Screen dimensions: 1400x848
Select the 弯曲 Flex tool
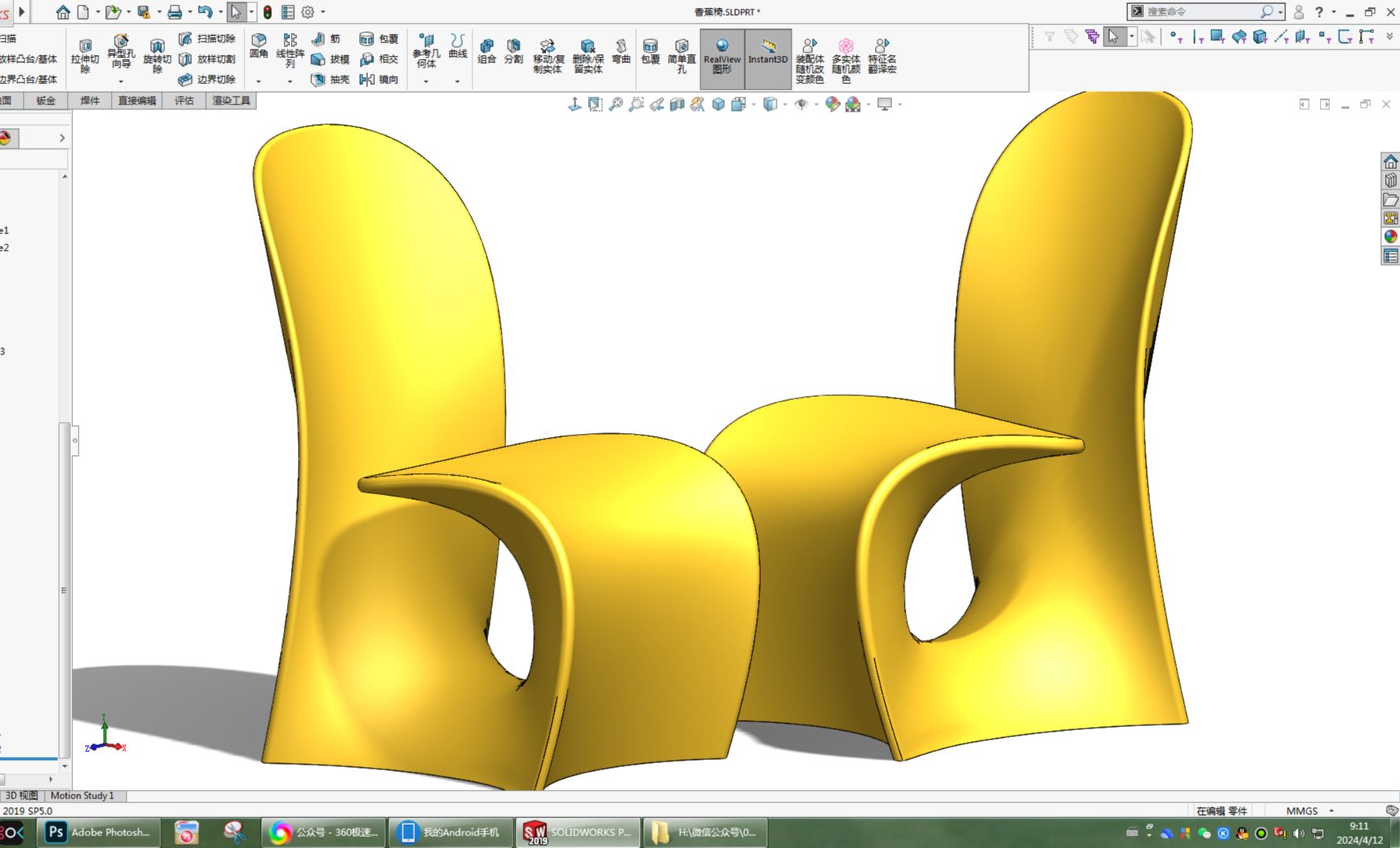click(621, 51)
